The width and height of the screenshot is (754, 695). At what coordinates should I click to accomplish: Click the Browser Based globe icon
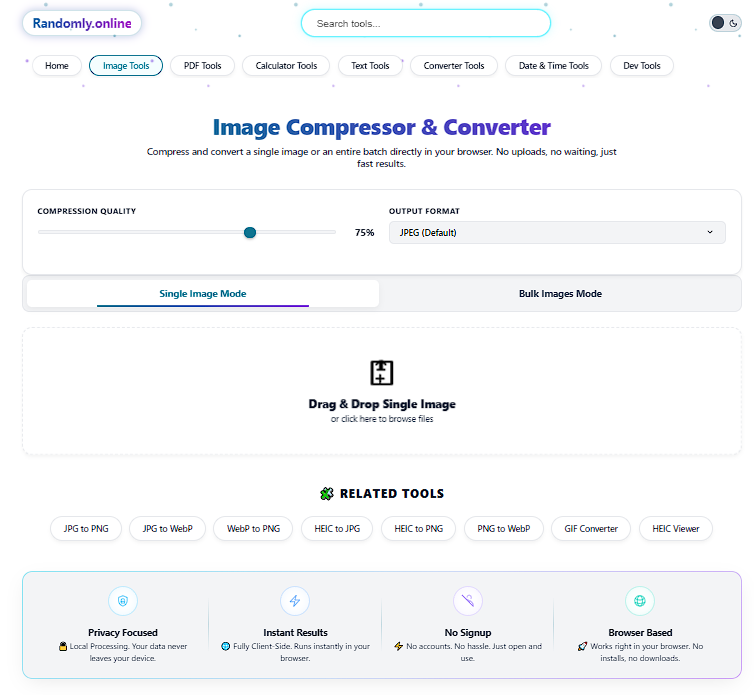[x=640, y=601]
